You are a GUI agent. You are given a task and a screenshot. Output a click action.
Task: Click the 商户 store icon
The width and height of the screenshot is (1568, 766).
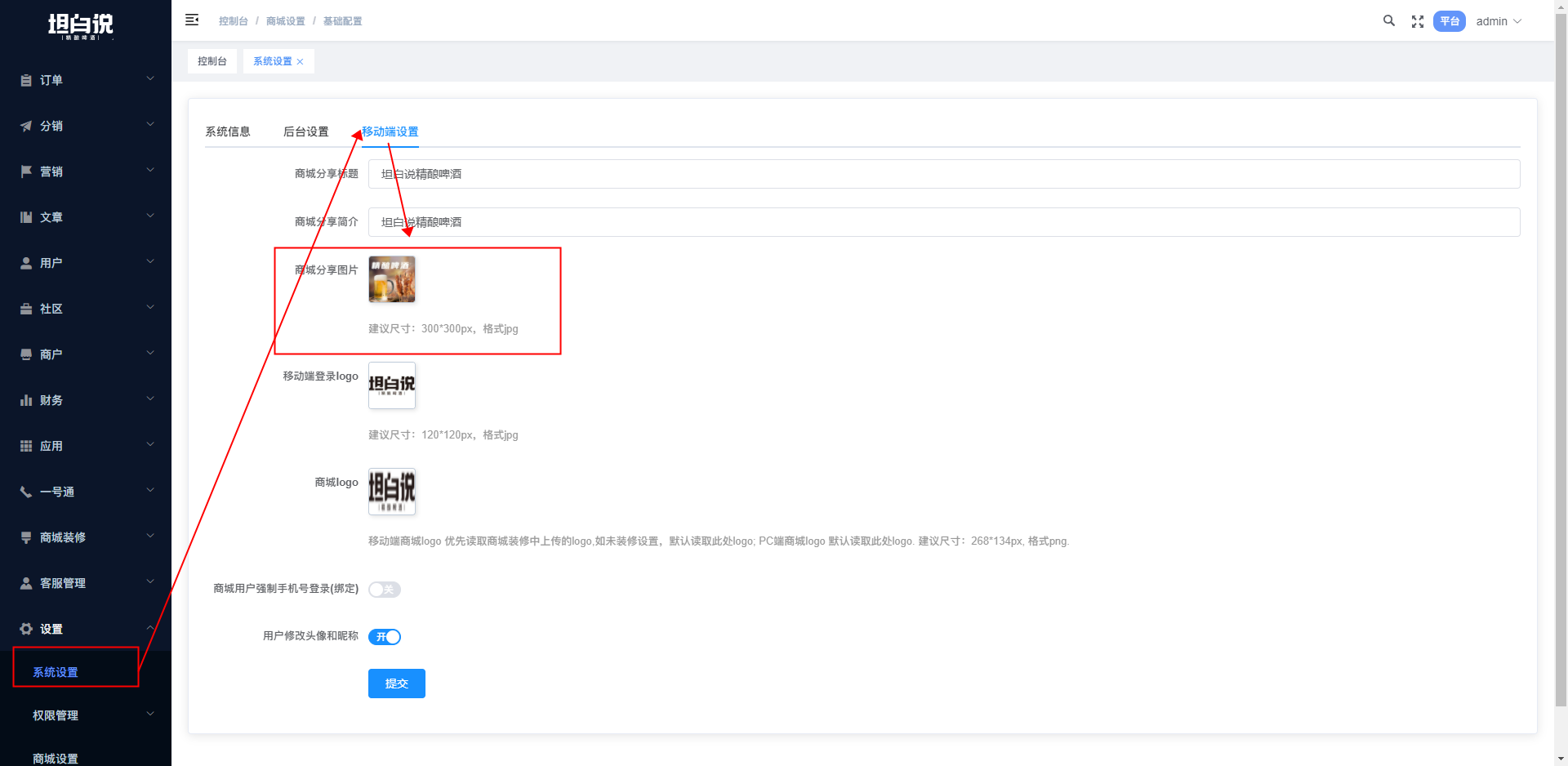26,354
